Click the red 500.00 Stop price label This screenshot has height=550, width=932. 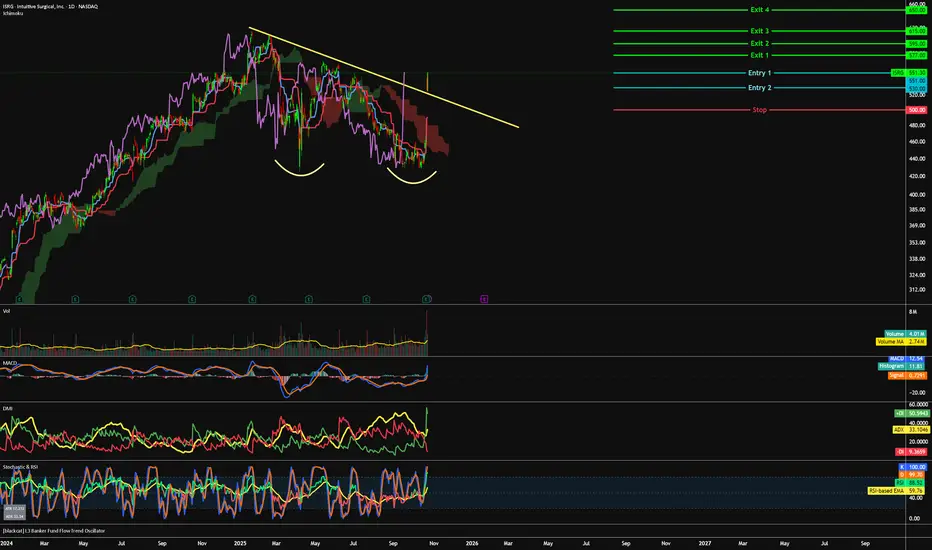tap(919, 109)
